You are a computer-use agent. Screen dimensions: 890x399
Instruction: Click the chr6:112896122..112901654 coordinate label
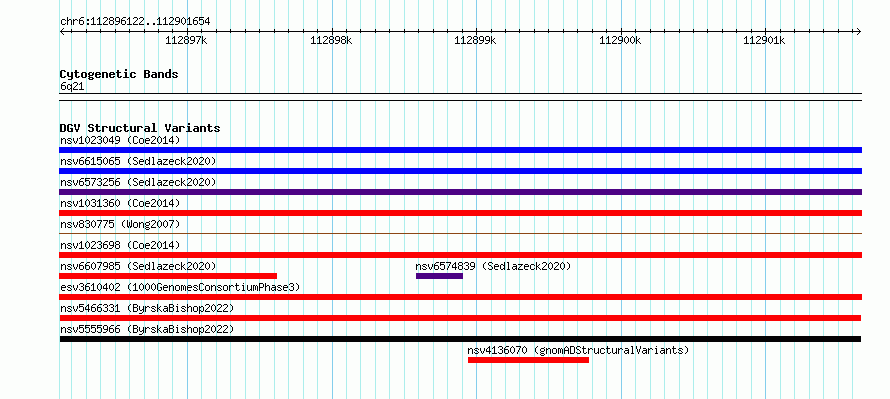[x=135, y=22]
